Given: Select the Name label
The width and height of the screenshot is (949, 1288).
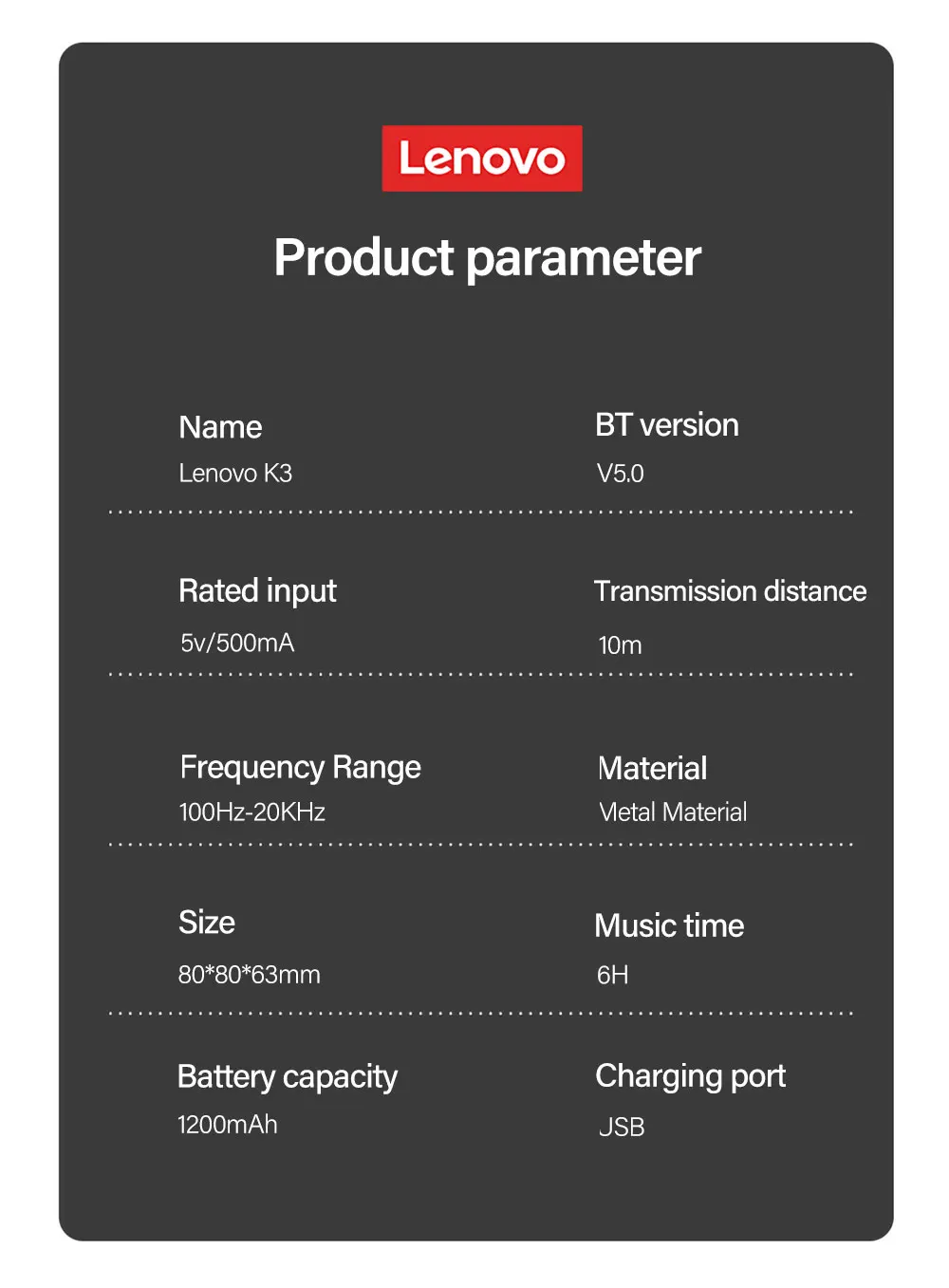Looking at the screenshot, I should 220,427.
